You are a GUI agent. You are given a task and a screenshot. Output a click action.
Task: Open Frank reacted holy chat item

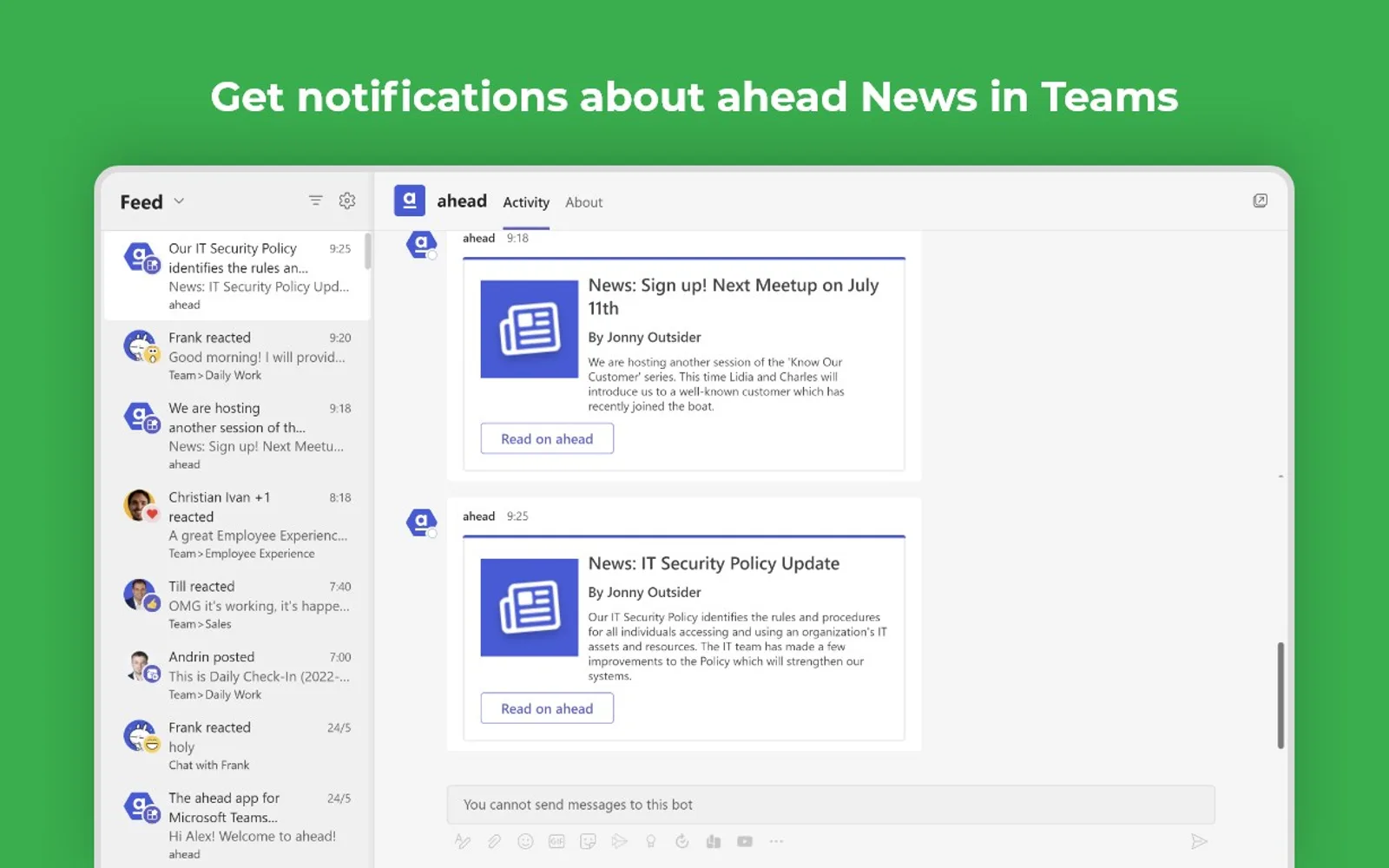[x=237, y=746]
